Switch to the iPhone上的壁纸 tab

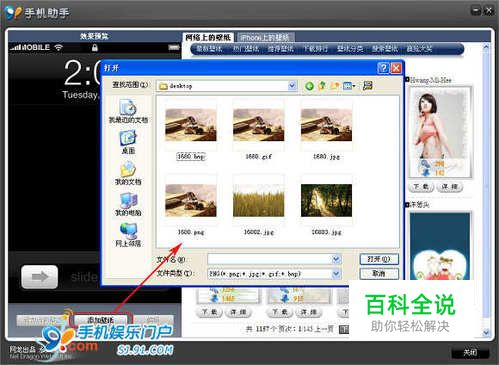coord(265,37)
